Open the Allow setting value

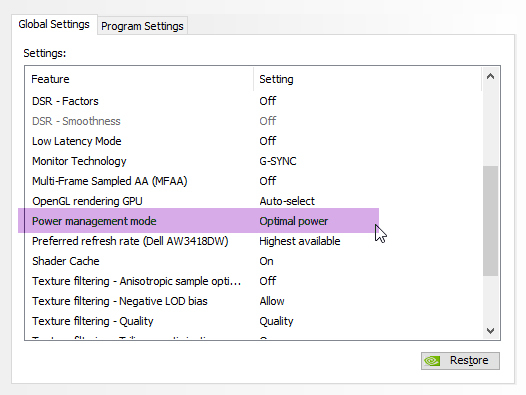[x=272, y=301]
